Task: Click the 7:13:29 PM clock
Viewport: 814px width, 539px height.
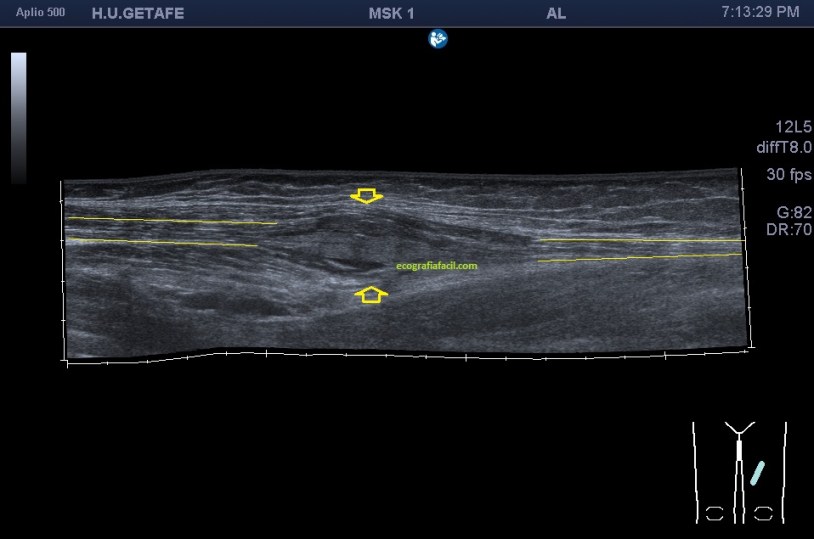Action: [759, 13]
